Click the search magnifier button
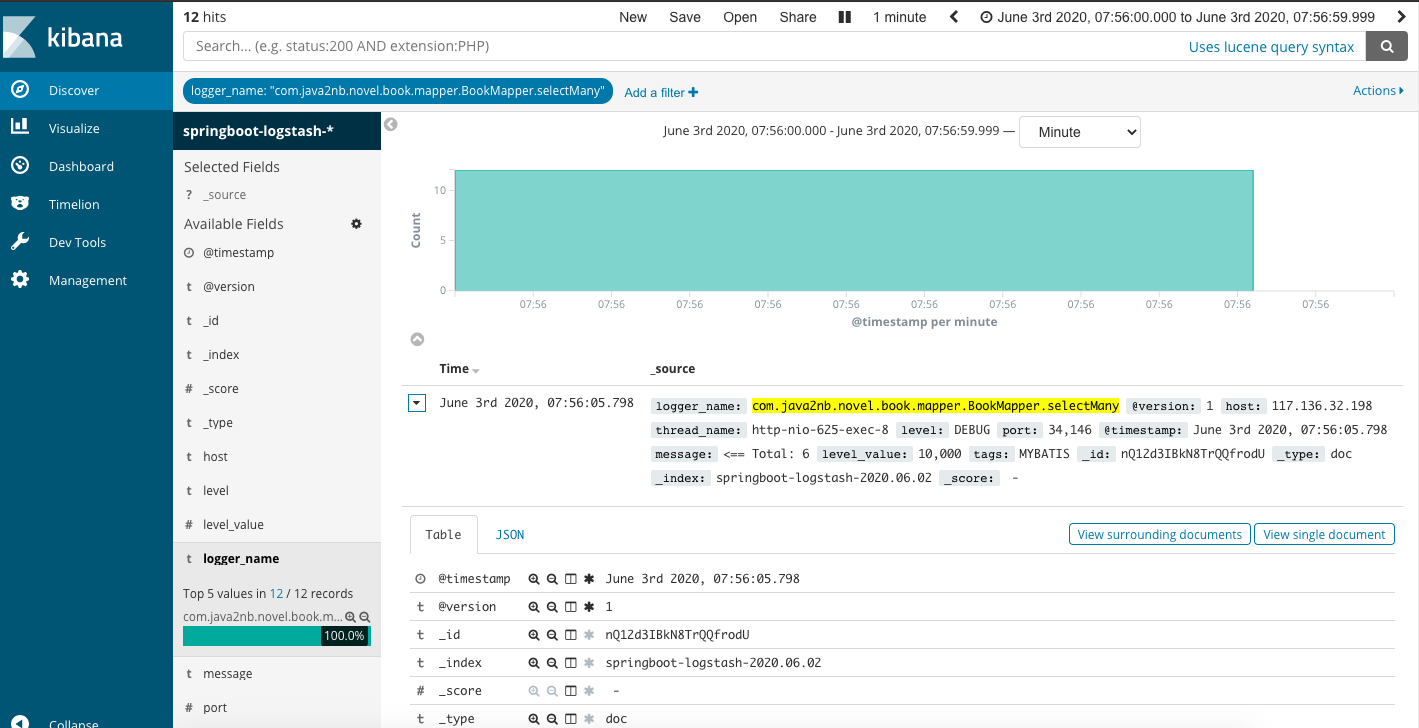 click(x=1387, y=46)
